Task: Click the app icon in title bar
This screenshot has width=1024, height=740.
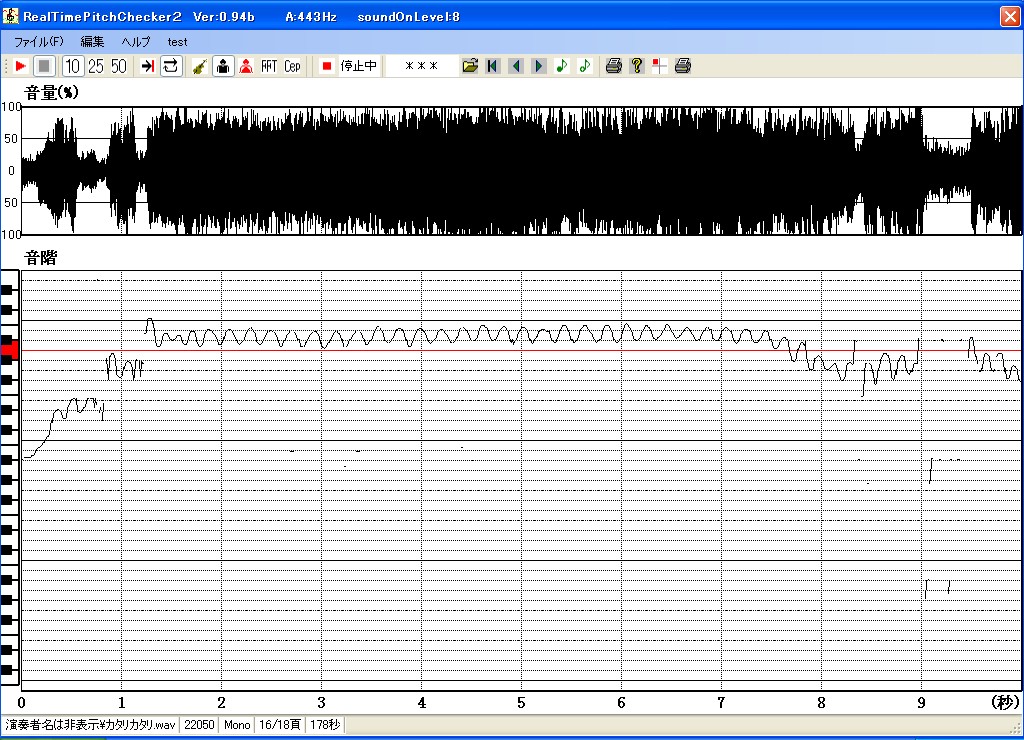Action: tap(10, 16)
